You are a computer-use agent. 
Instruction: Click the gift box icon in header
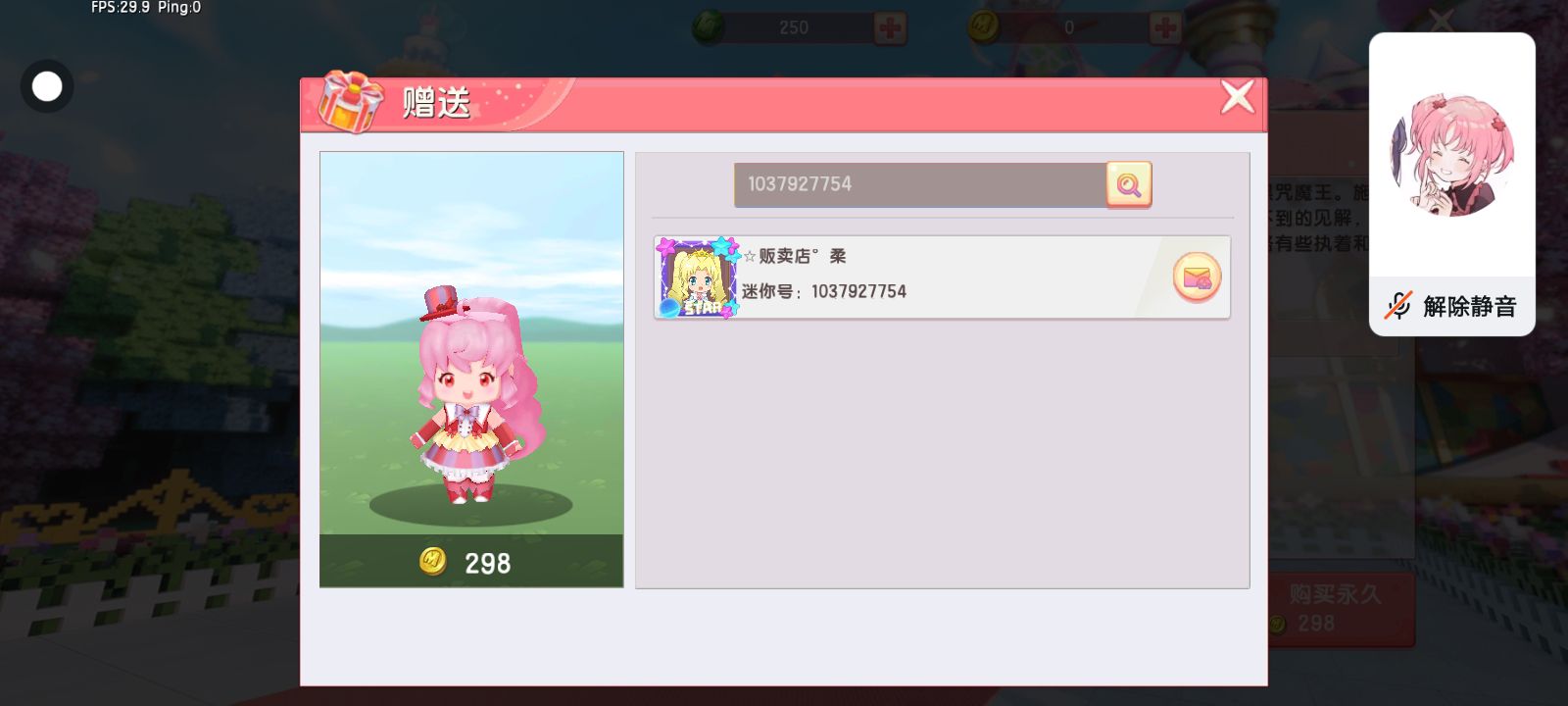point(351,101)
